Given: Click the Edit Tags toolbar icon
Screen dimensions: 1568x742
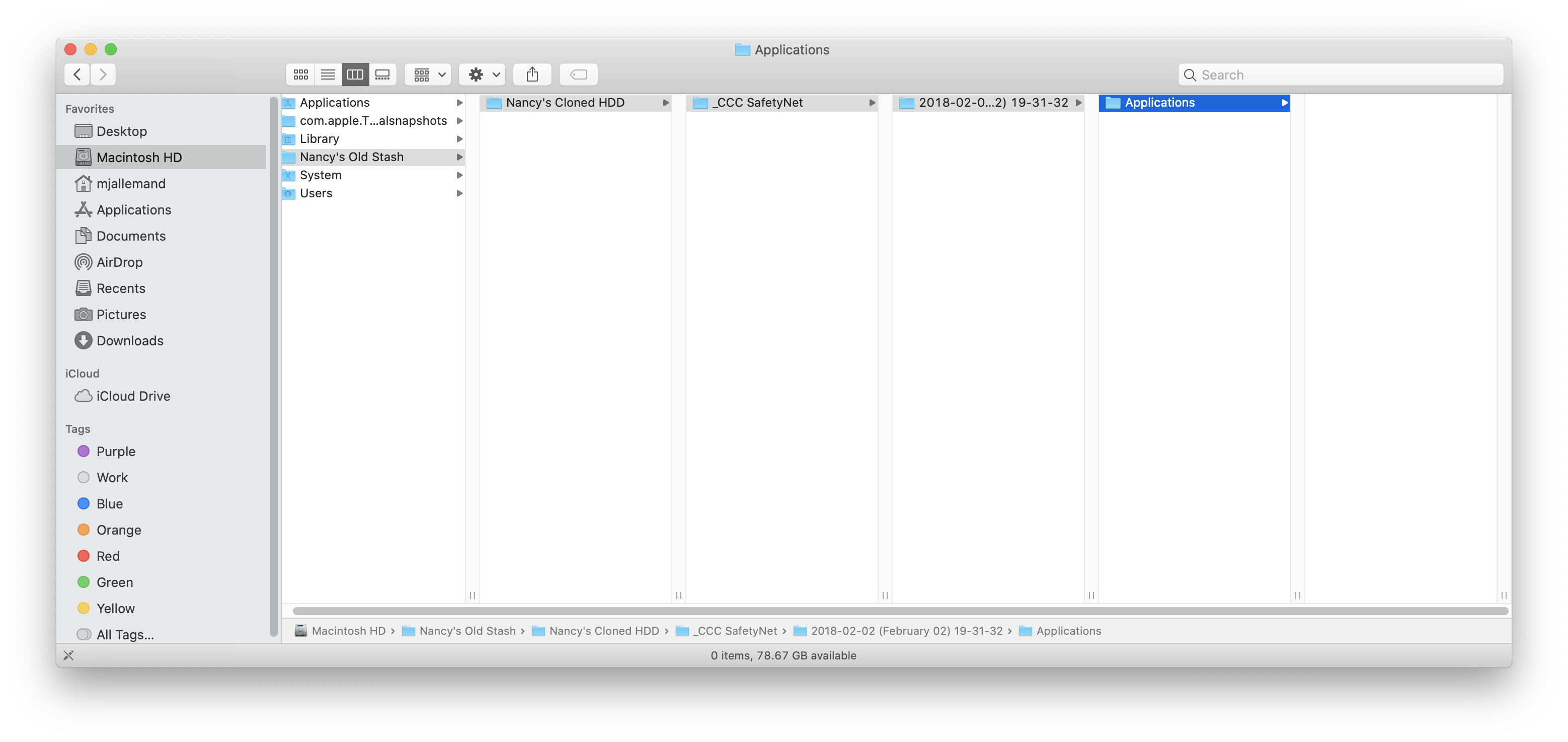Looking at the screenshot, I should (578, 75).
